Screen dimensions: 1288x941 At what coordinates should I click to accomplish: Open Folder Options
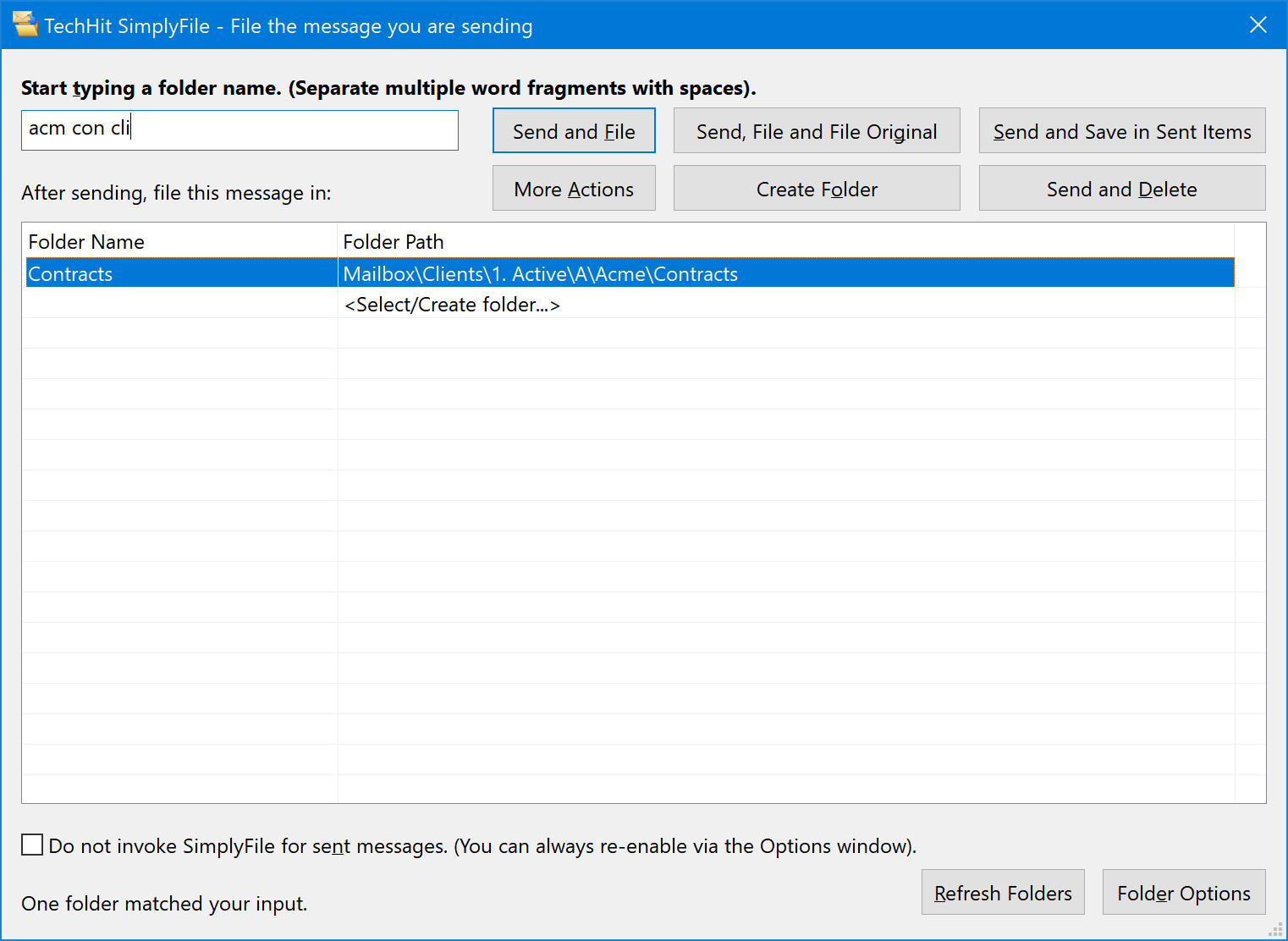[1184, 892]
